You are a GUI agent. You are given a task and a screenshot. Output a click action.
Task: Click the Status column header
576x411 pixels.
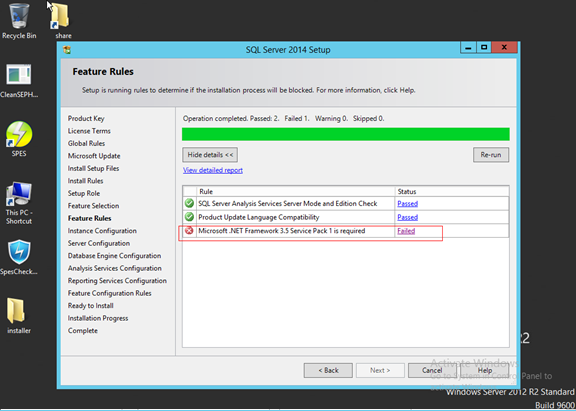[x=452, y=191]
